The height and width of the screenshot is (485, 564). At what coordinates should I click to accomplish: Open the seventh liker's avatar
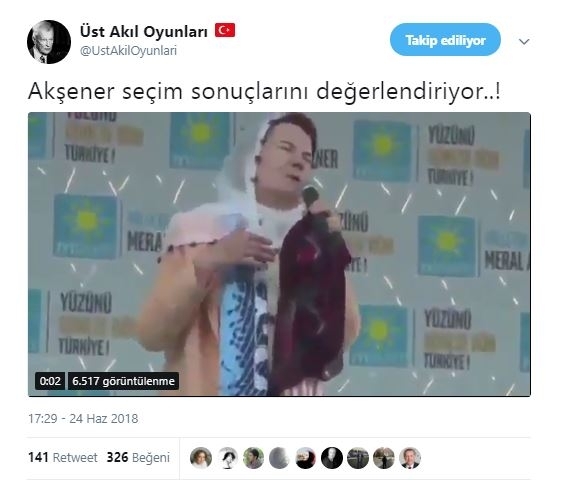[358, 458]
